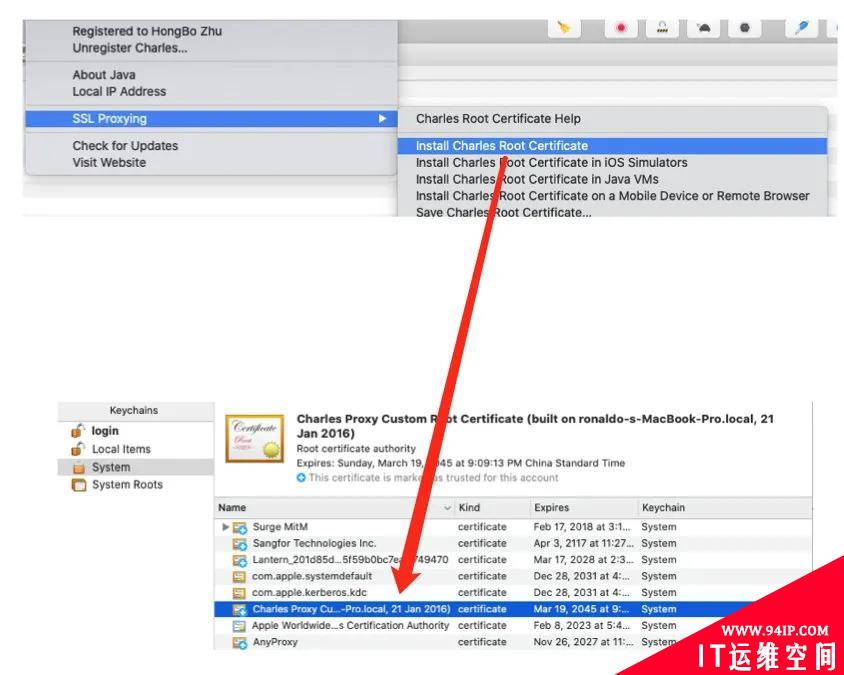844x675 pixels.
Task: Toggle Breakpoints hexagon toolbar icon
Action: tap(744, 27)
